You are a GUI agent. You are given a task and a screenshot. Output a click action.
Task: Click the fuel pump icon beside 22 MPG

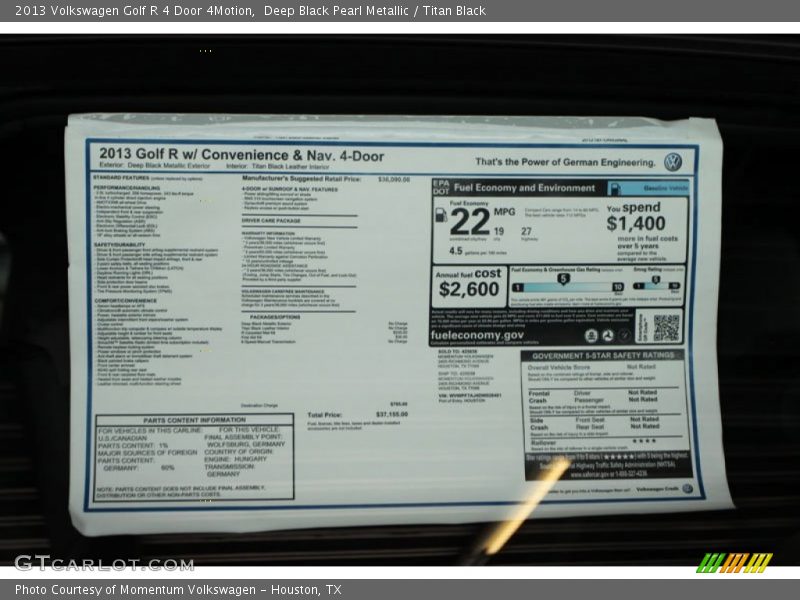[441, 215]
